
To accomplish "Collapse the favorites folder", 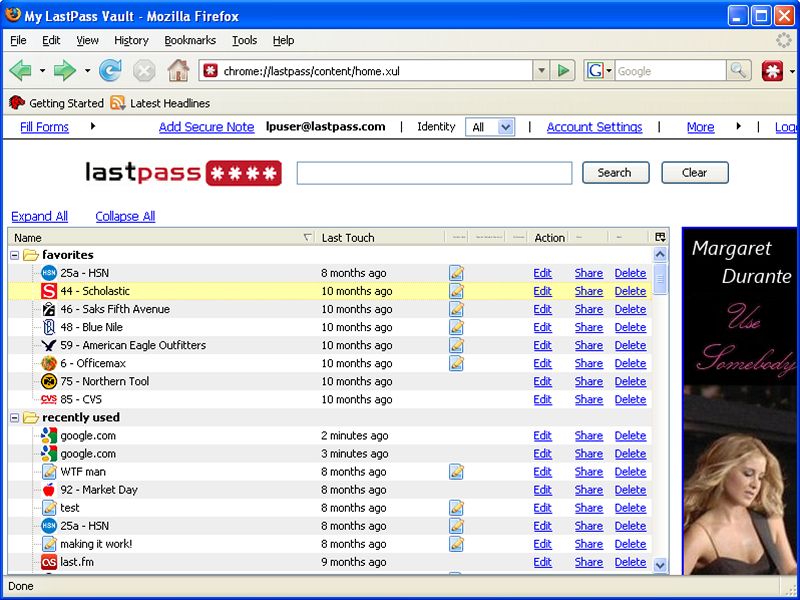I will click(15, 255).
